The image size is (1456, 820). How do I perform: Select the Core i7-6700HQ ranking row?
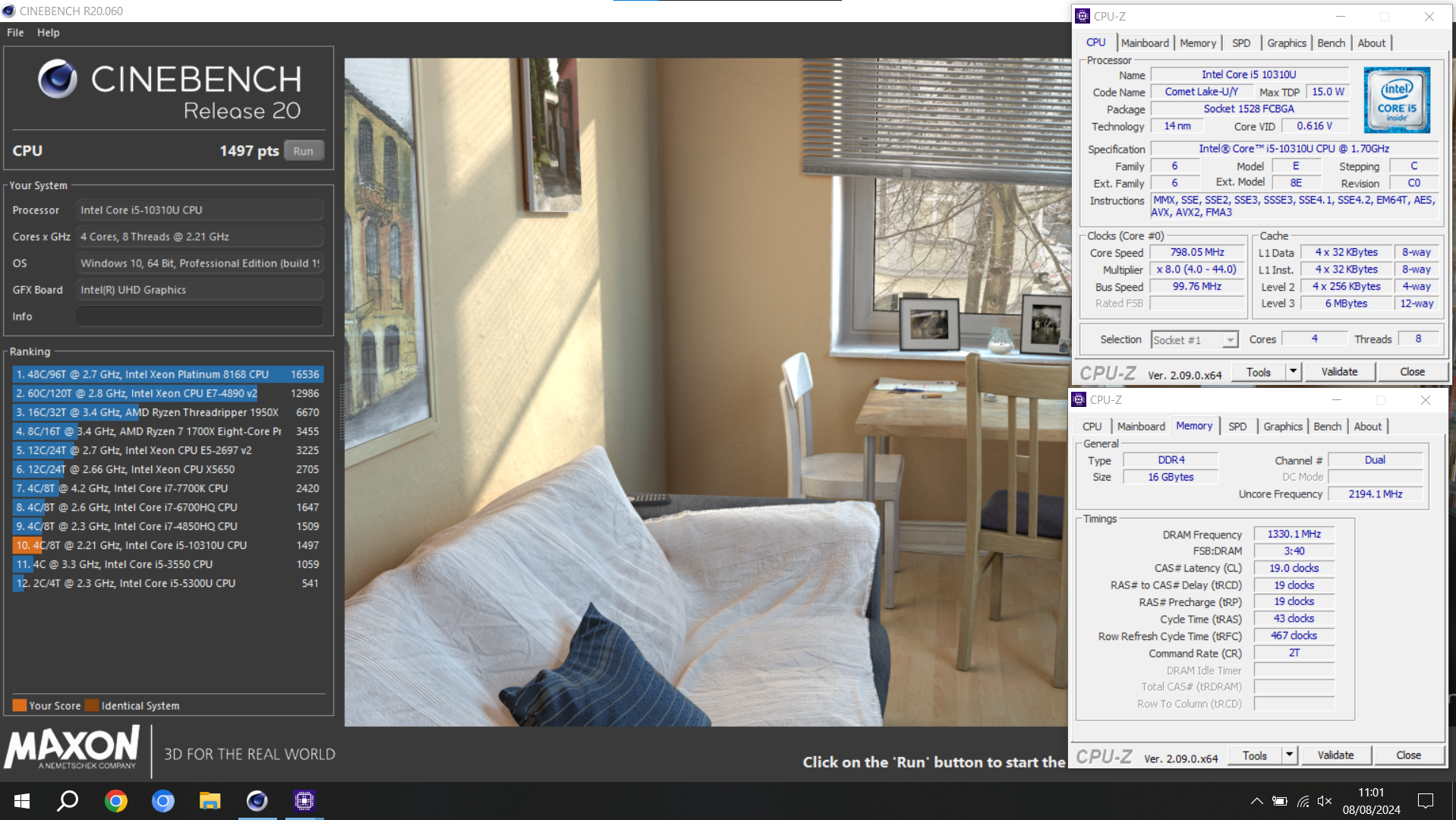pyautogui.click(x=169, y=507)
